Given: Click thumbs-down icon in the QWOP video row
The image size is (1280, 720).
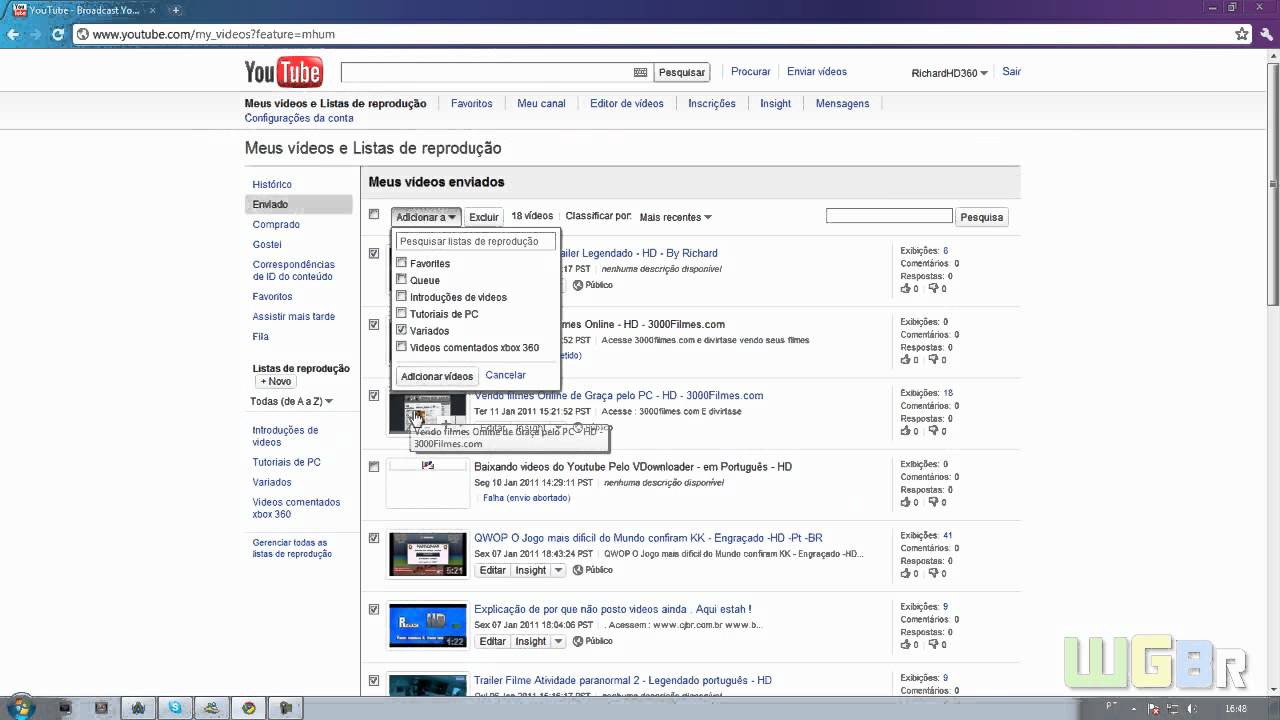Looking at the screenshot, I should pyautogui.click(x=933, y=573).
